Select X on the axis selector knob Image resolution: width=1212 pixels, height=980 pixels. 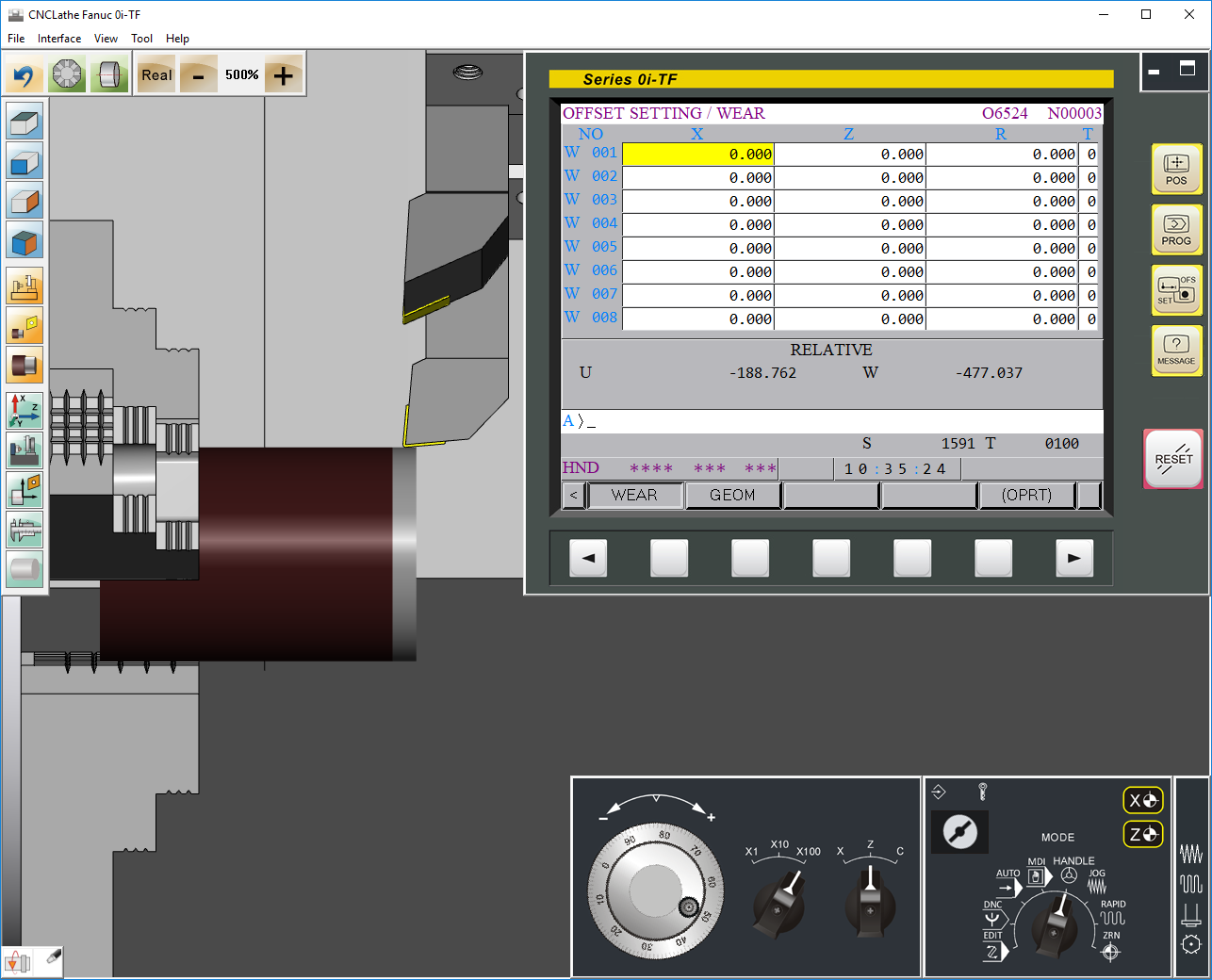(x=841, y=851)
